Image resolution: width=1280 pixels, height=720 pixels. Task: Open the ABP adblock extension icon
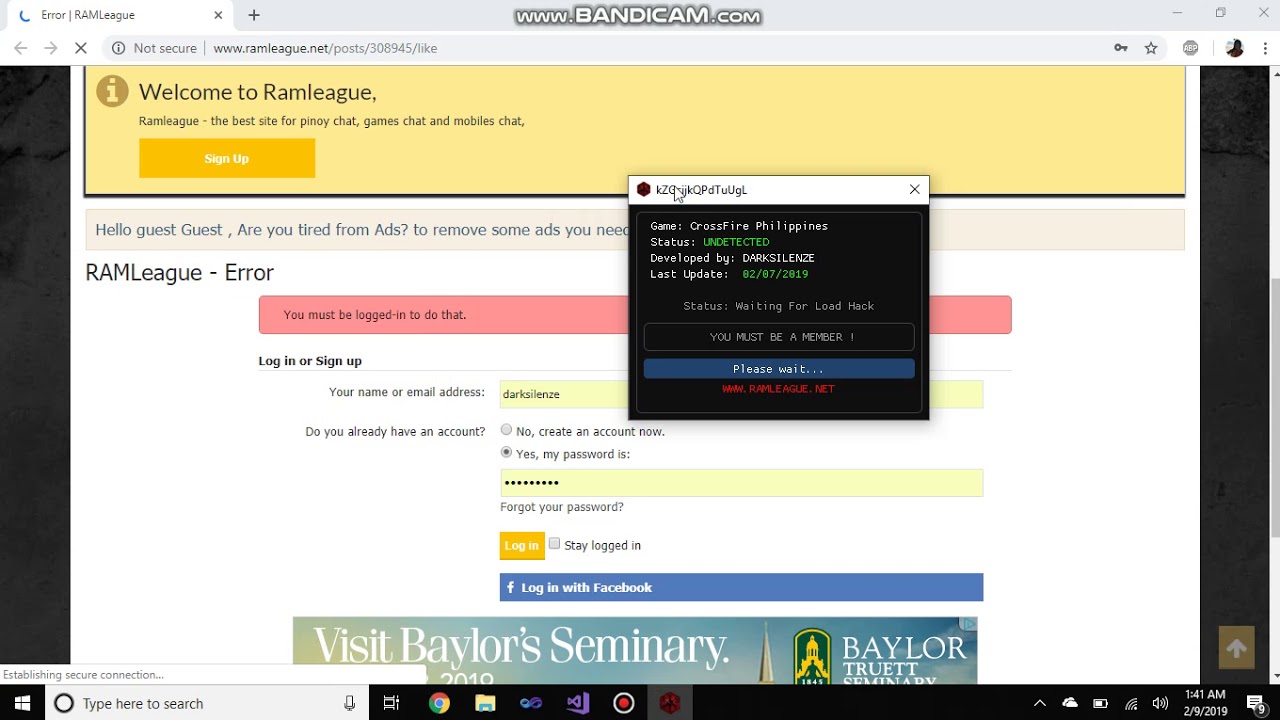(1190, 48)
